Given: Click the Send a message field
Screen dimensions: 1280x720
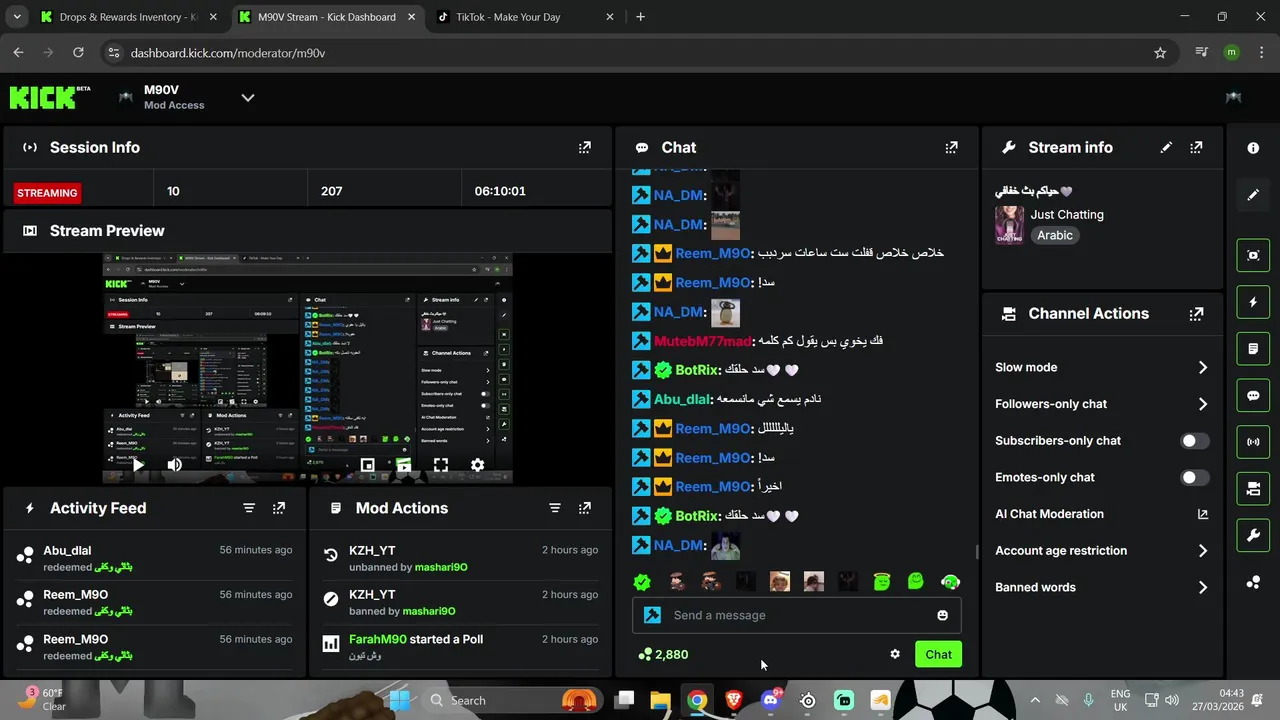Looking at the screenshot, I should [796, 615].
